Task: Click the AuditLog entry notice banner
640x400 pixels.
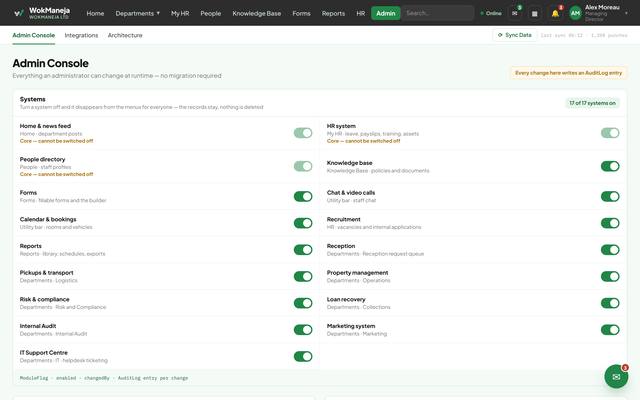Action: pos(568,73)
